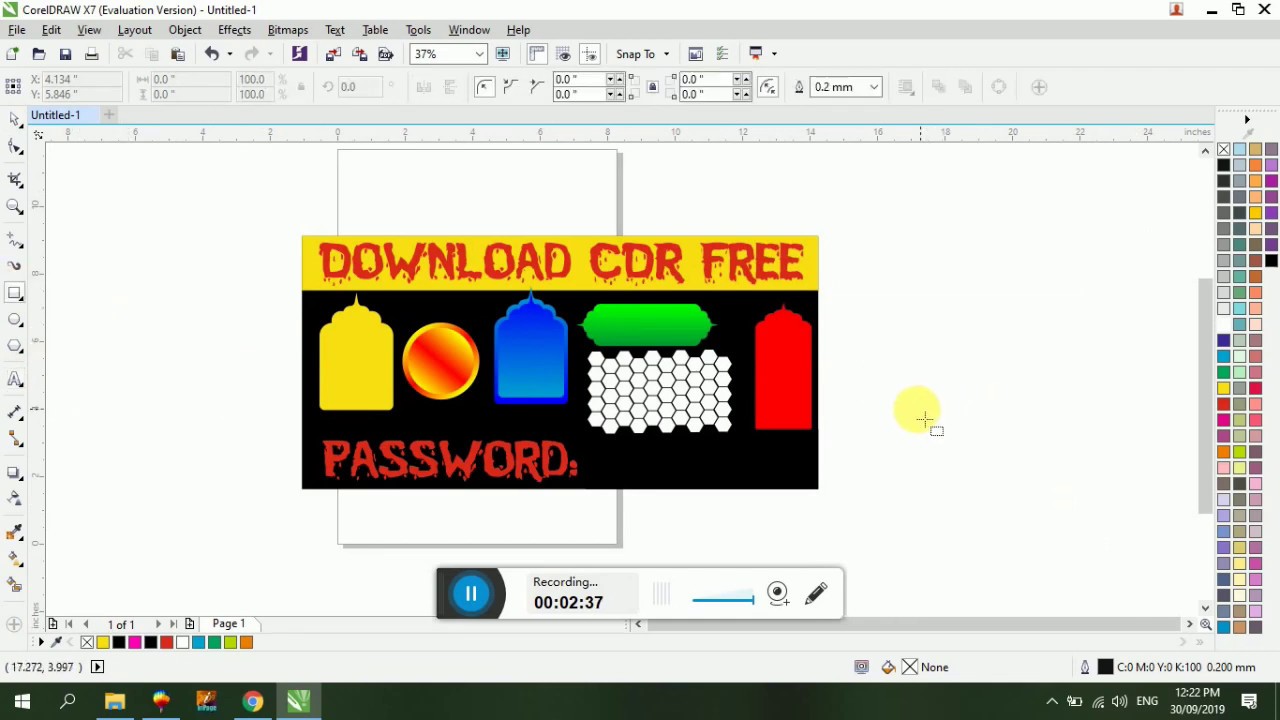Viewport: 1280px width, 720px height.
Task: Create a new document with the New icon
Action: 12,54
